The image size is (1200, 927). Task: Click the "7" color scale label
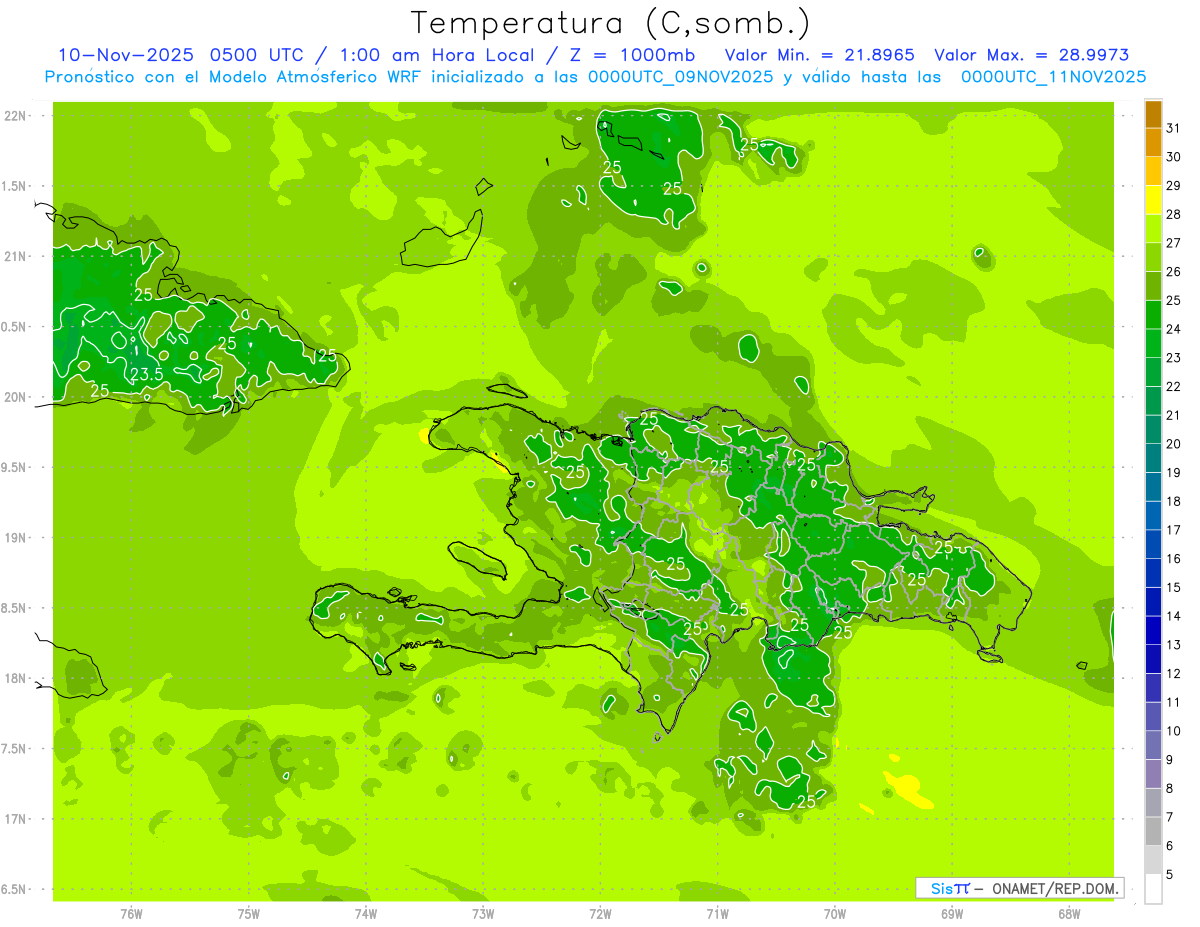[x=1170, y=817]
